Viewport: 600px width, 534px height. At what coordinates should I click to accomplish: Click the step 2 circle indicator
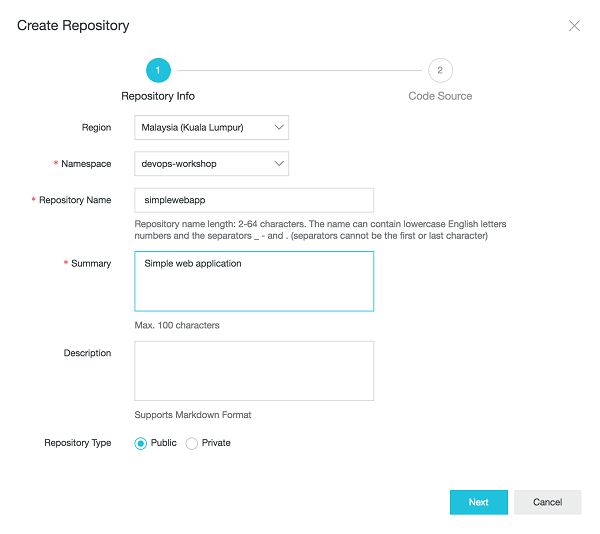(x=440, y=70)
